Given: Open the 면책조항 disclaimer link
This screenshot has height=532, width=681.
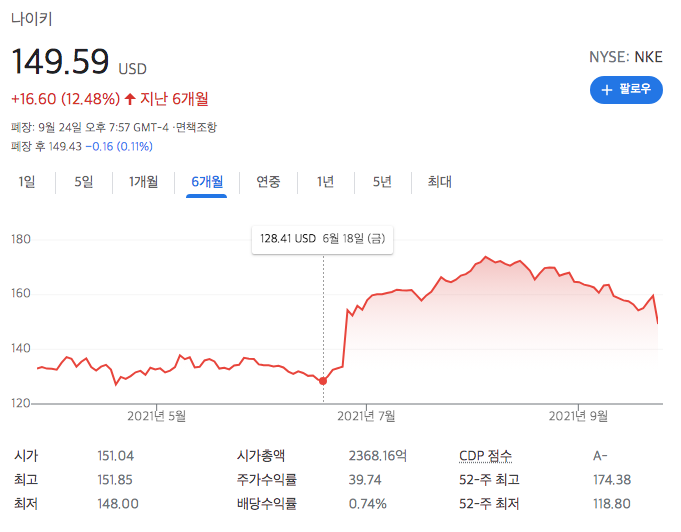Looking at the screenshot, I should [196, 127].
